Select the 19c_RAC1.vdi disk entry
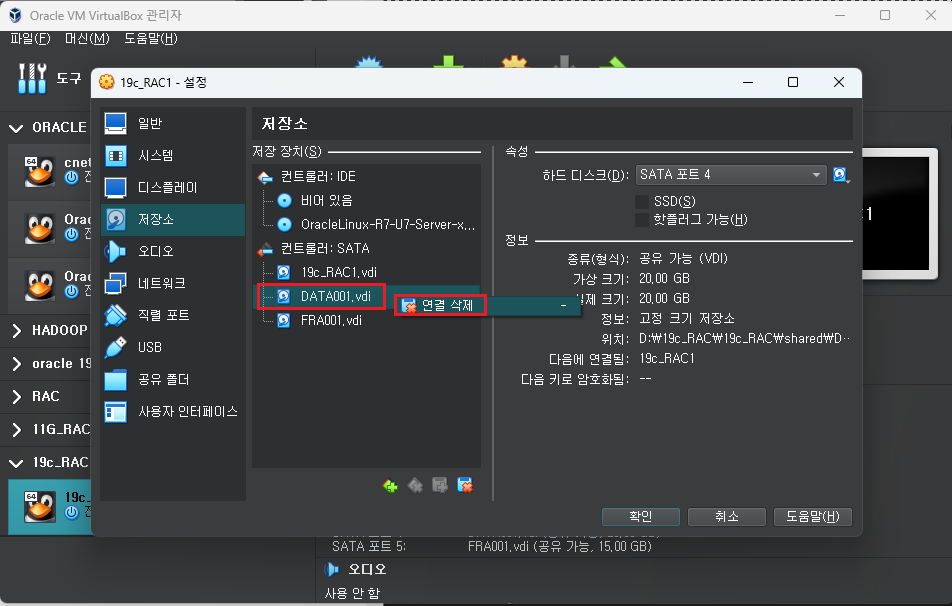 pyautogui.click(x=338, y=273)
